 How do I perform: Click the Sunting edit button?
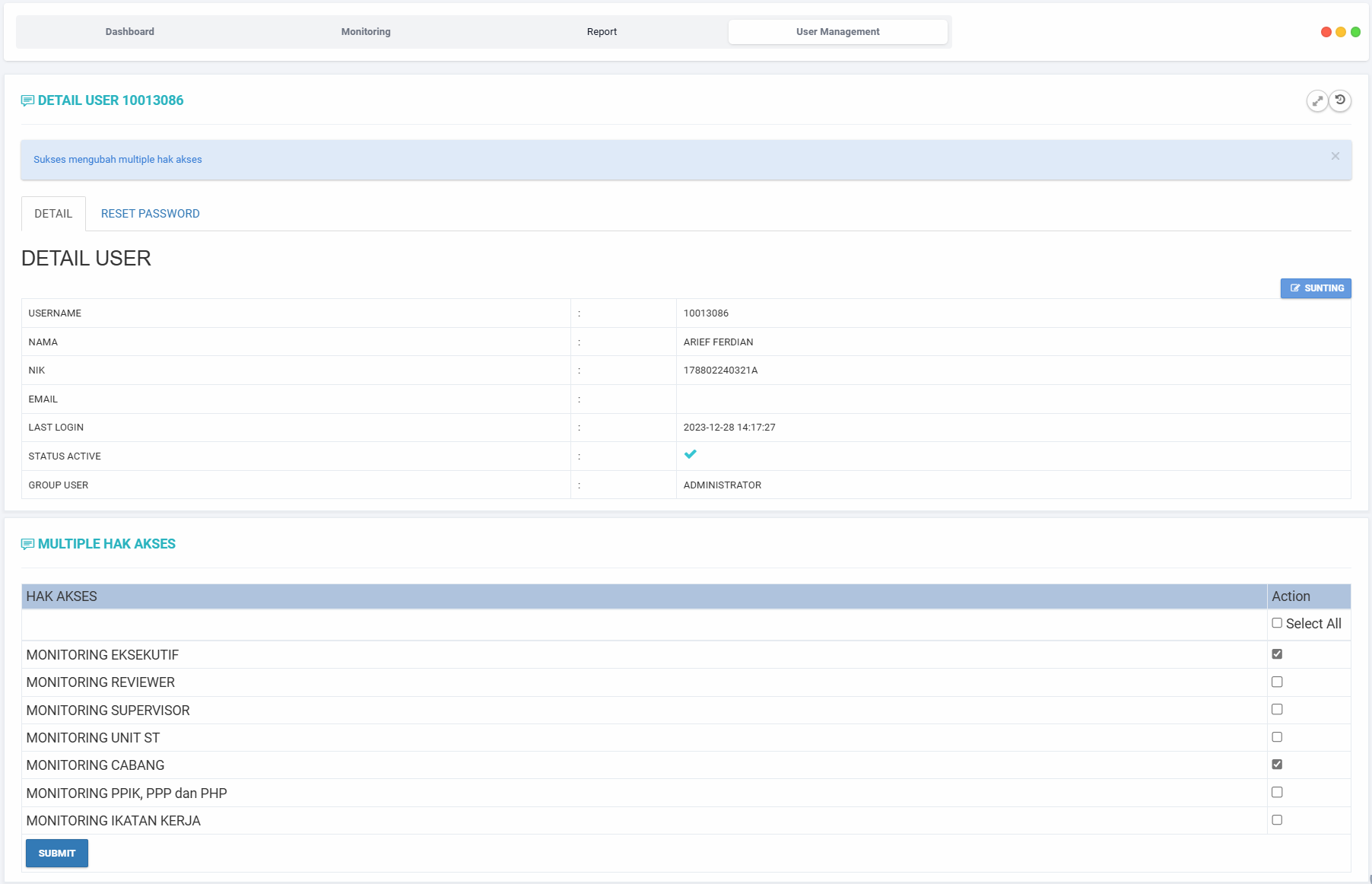(1316, 288)
